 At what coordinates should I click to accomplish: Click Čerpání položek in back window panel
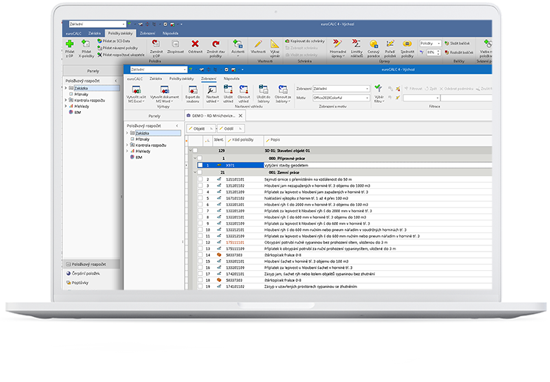point(83,273)
